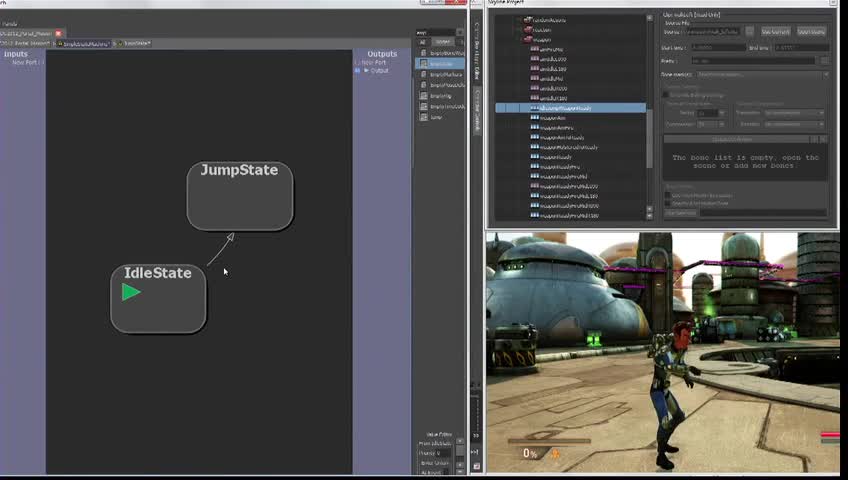Select the JumpState node in the graph
This screenshot has height=480, width=848.
pyautogui.click(x=240, y=196)
